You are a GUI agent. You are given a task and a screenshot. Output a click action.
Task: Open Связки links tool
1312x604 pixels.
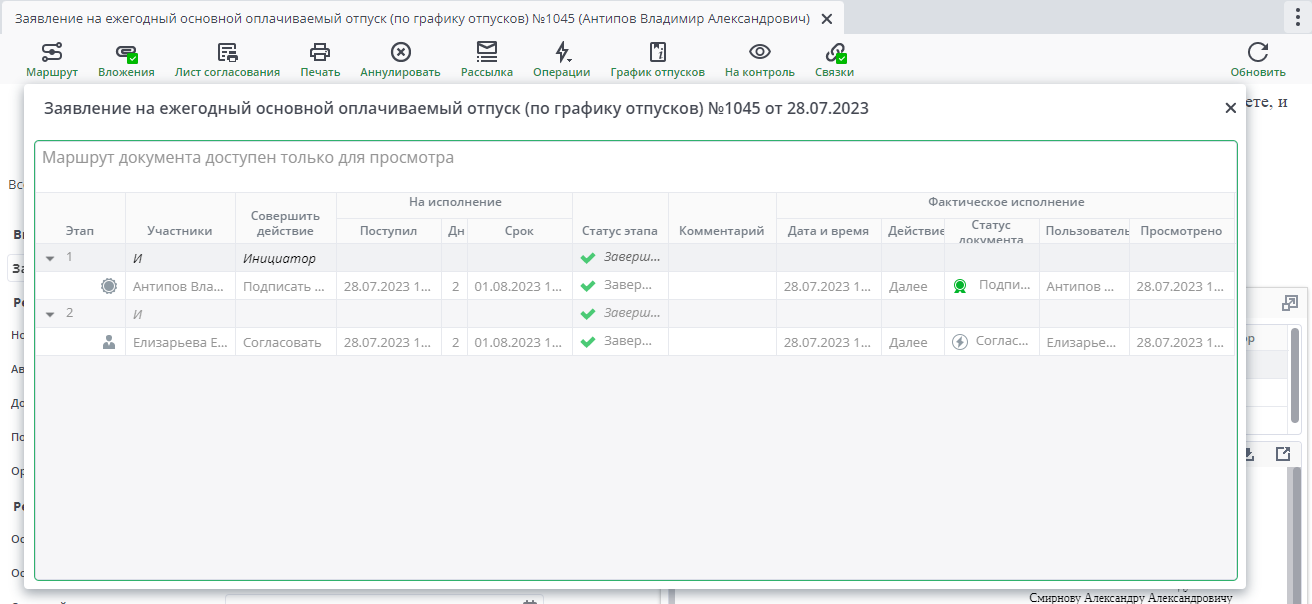coord(834,60)
